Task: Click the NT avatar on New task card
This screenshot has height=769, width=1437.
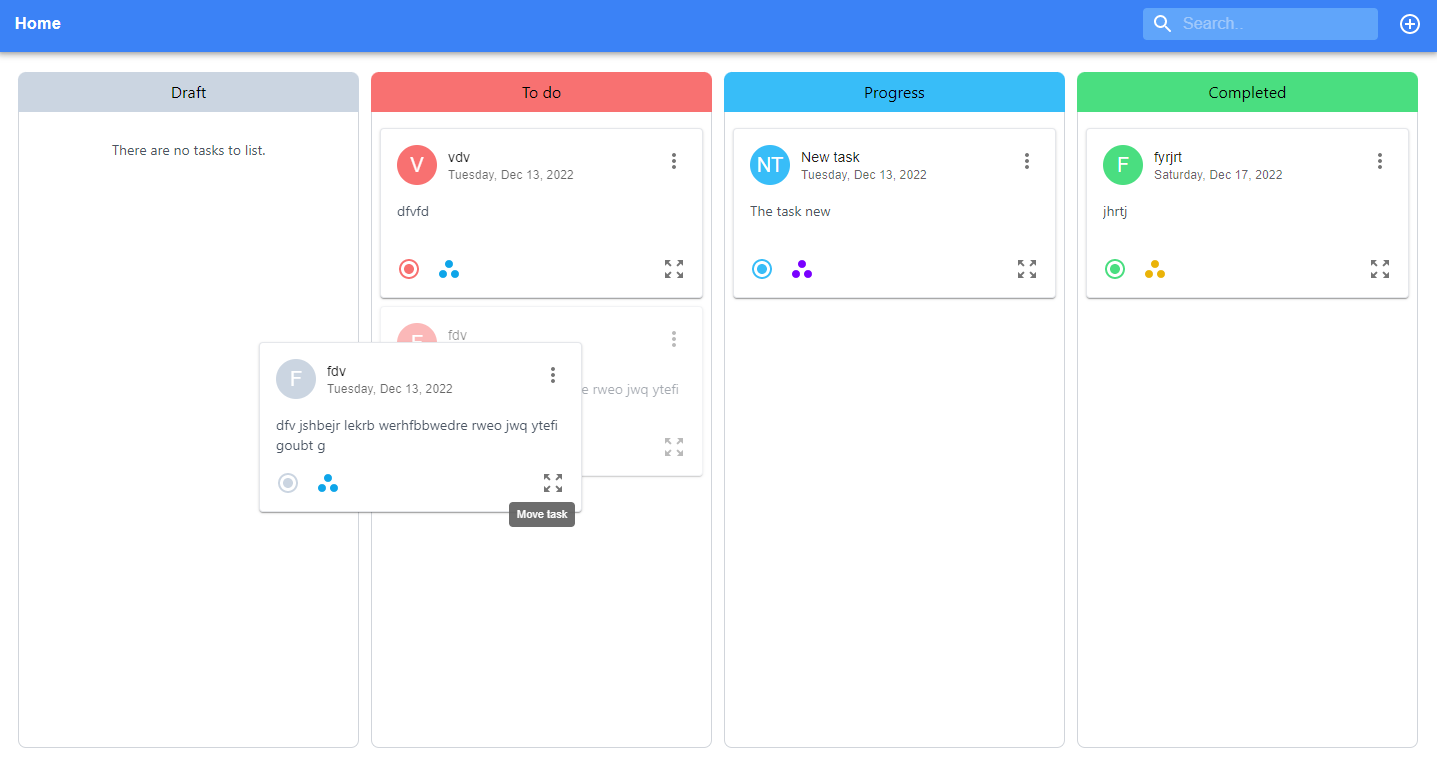Action: pyautogui.click(x=770, y=165)
